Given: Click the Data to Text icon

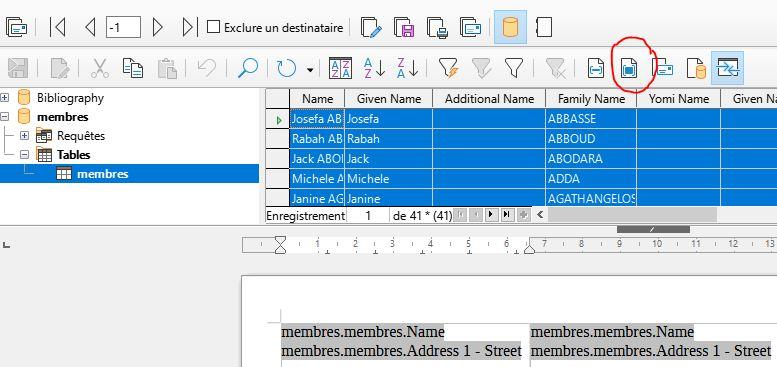Looking at the screenshot, I should pos(596,68).
